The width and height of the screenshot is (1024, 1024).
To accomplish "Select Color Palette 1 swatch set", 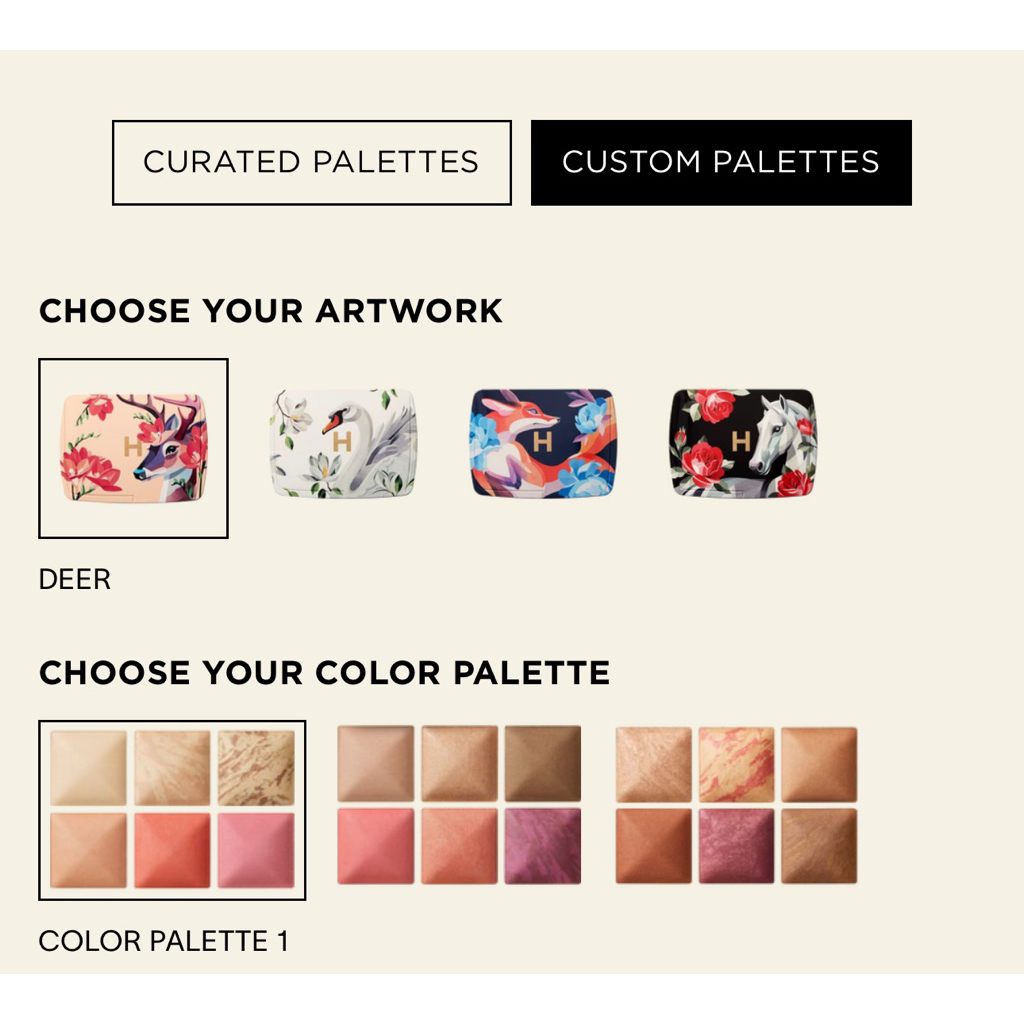I will point(172,809).
